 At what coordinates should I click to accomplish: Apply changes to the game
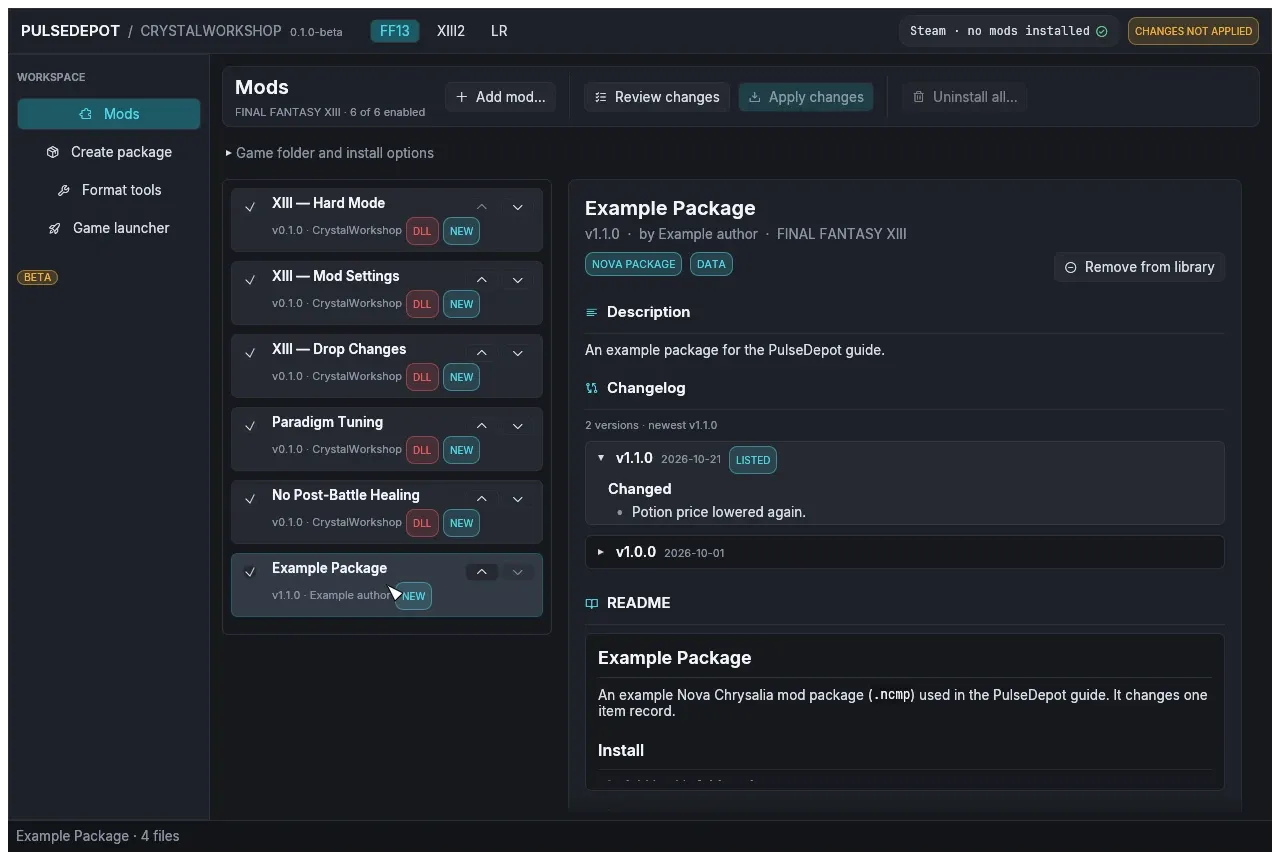[x=806, y=97]
